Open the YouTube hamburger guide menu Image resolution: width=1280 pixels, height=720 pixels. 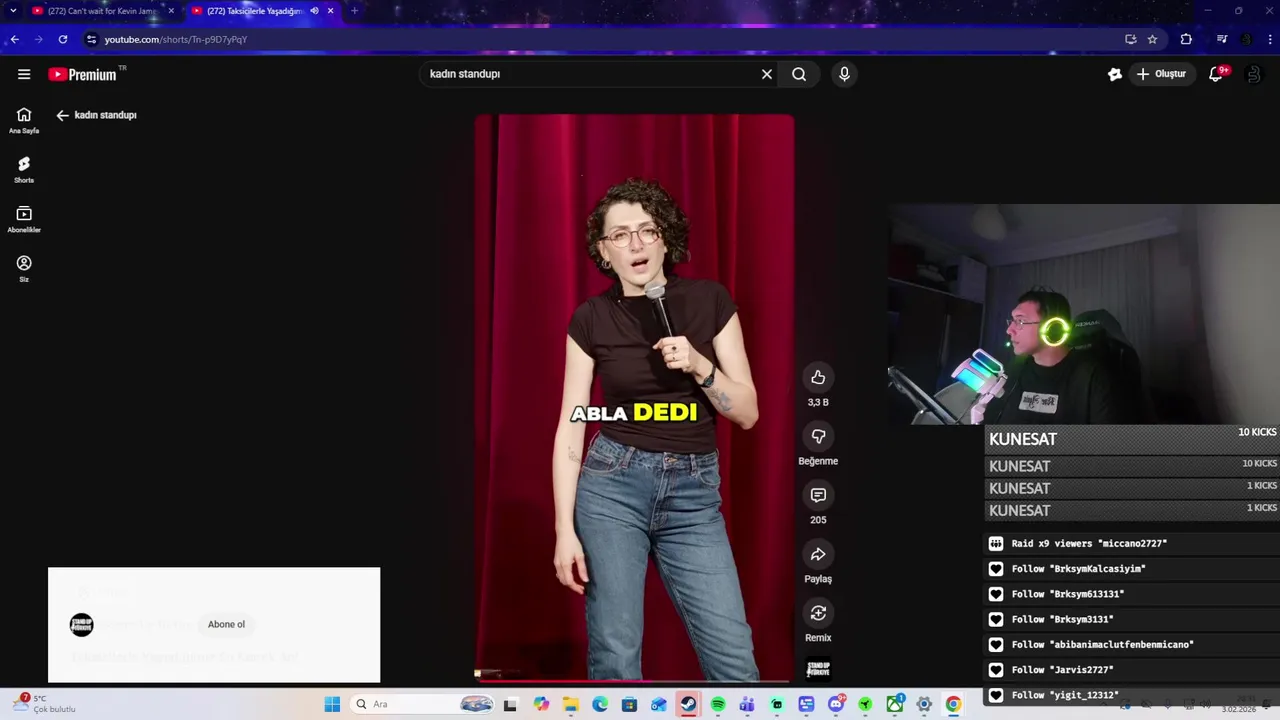pyautogui.click(x=24, y=74)
